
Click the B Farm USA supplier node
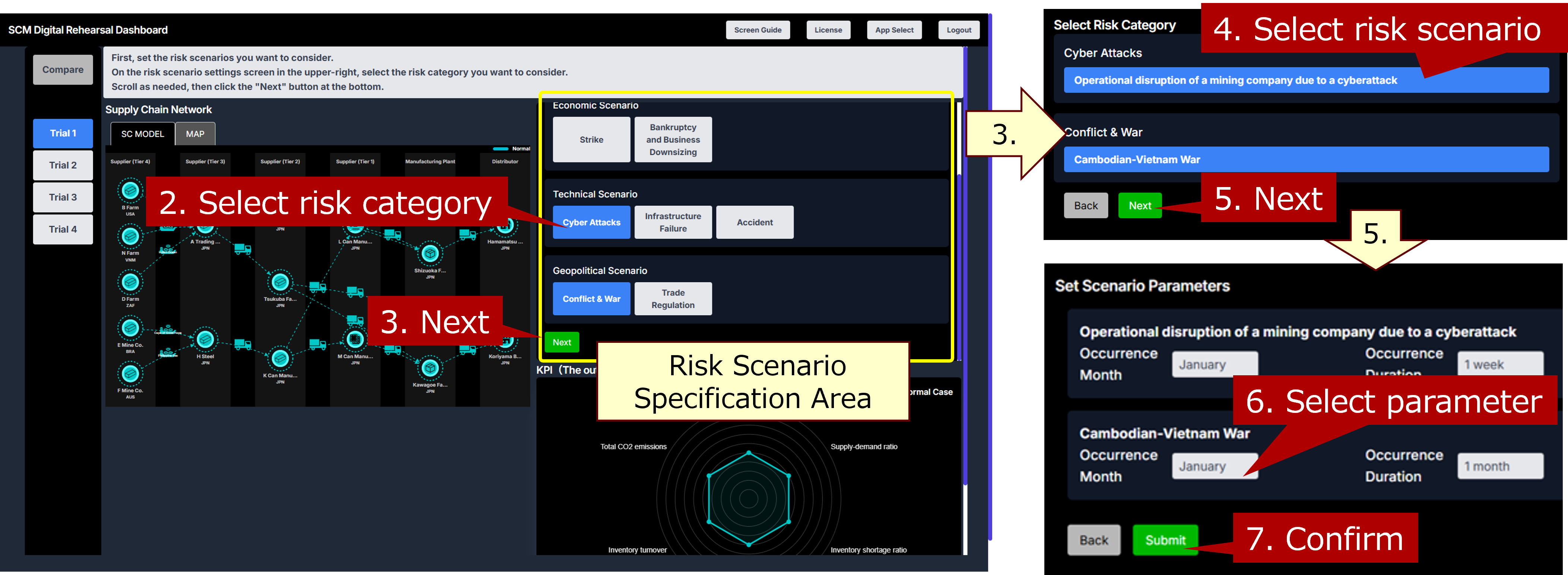point(130,191)
